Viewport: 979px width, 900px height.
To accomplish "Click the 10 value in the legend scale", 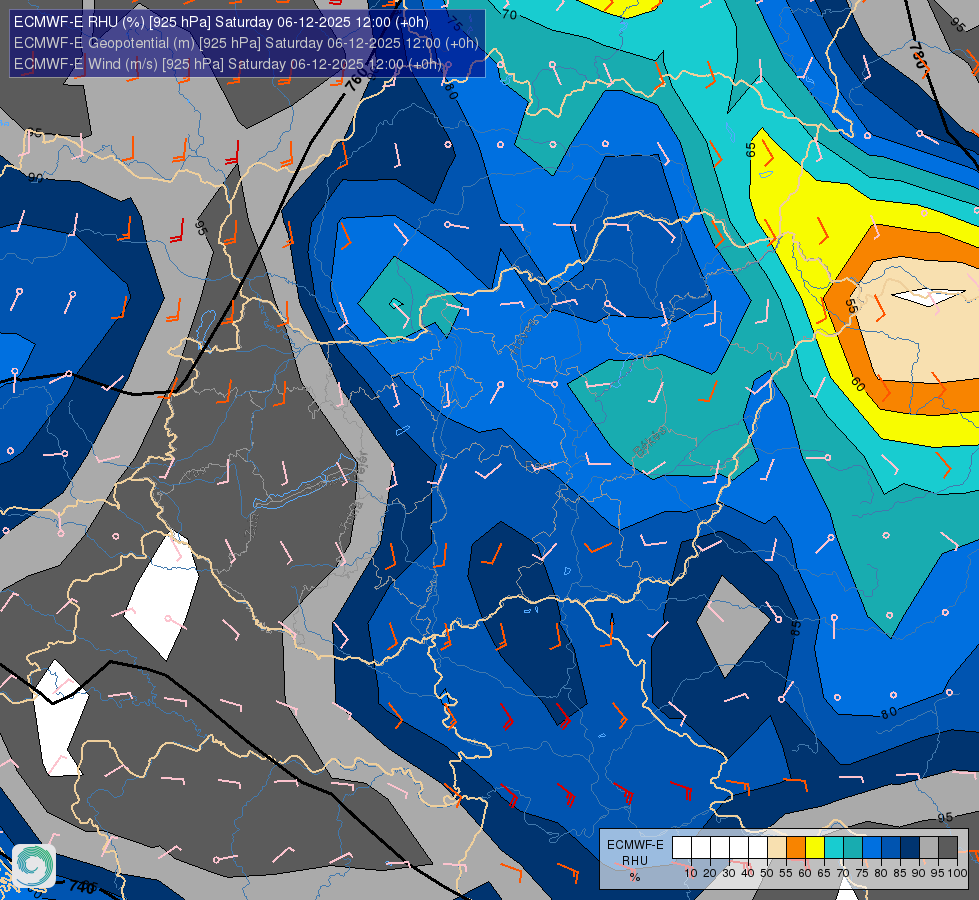I will 691,873.
